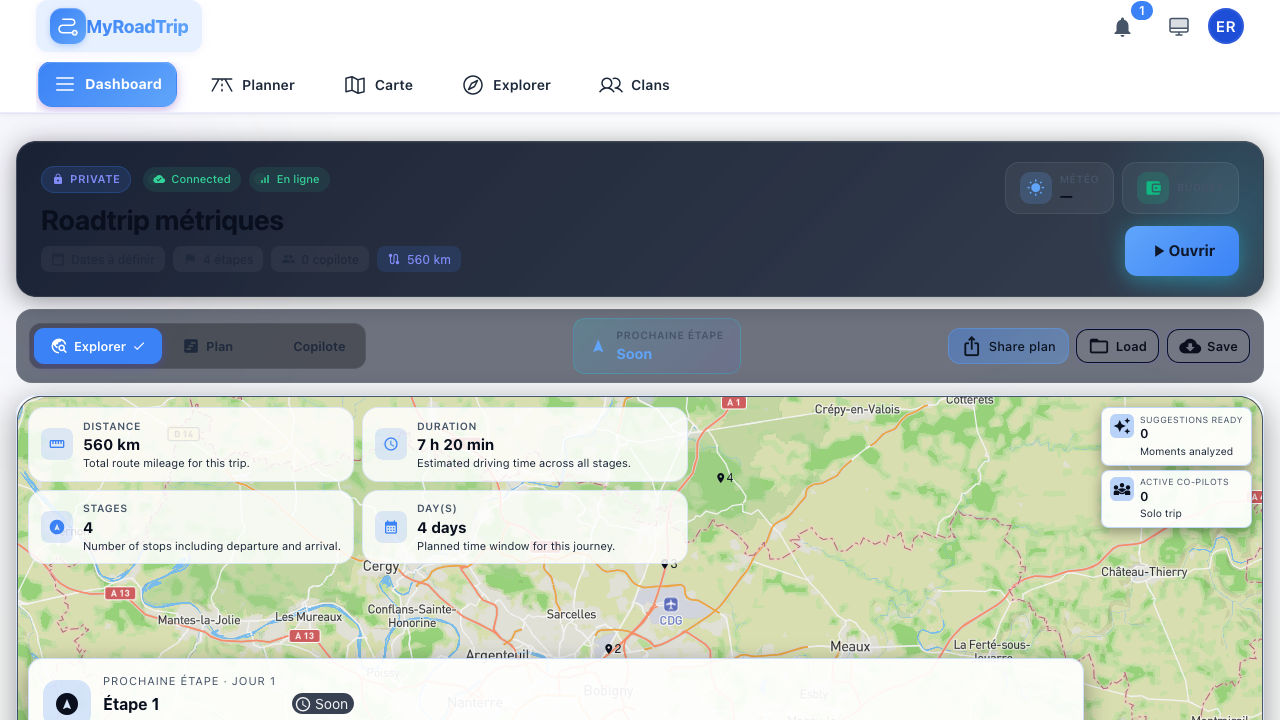Click the 560 km distance chip

tap(419, 259)
